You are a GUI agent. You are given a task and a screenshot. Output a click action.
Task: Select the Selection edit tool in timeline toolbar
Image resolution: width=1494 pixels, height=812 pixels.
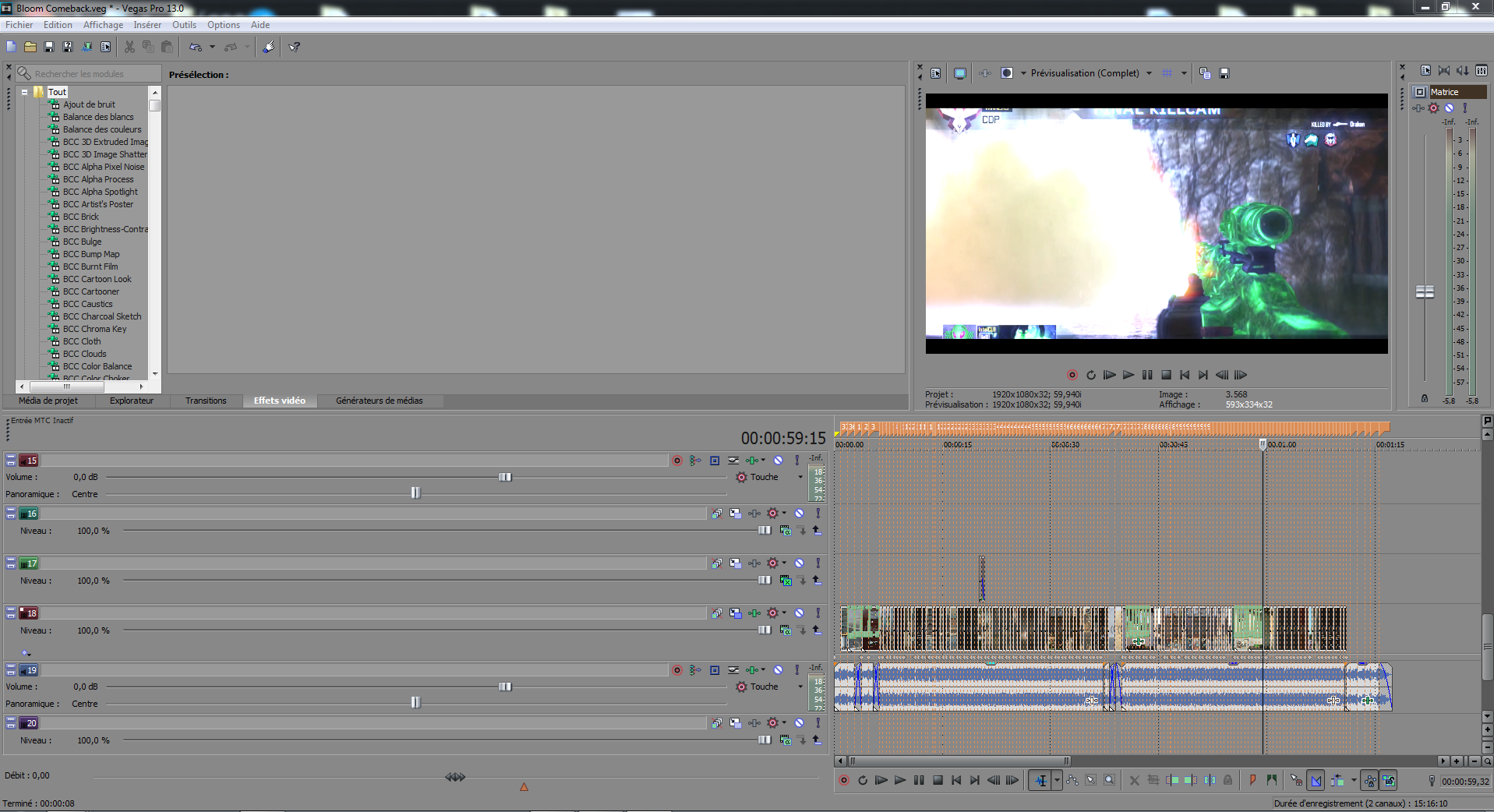[1091, 780]
